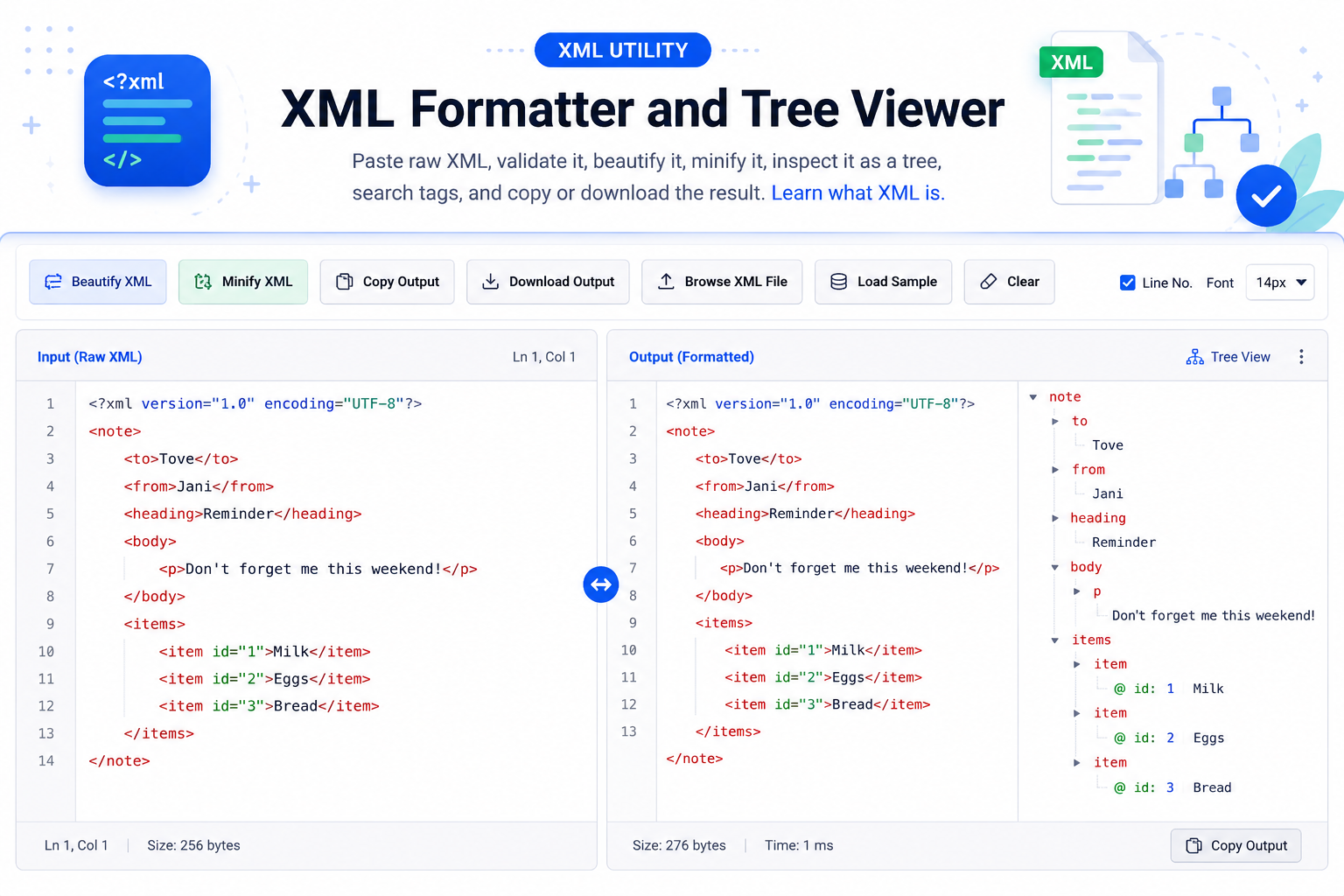1344x896 pixels.
Task: Expand the 'to' tree node
Action: [x=1055, y=422]
